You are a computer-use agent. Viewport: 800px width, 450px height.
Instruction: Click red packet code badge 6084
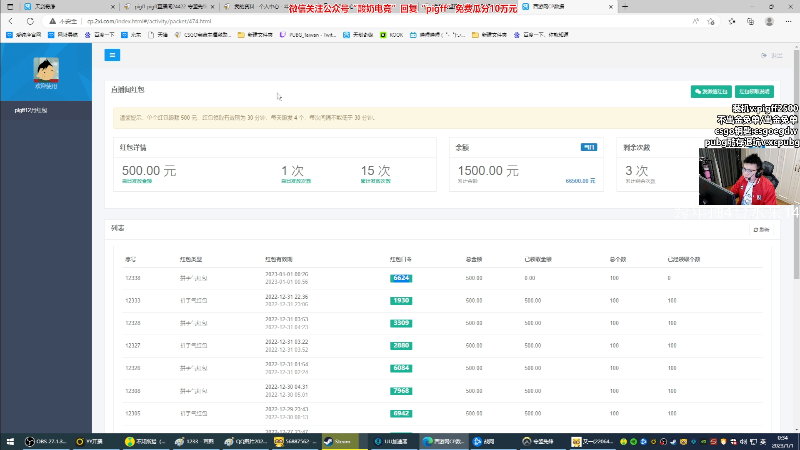pos(401,368)
